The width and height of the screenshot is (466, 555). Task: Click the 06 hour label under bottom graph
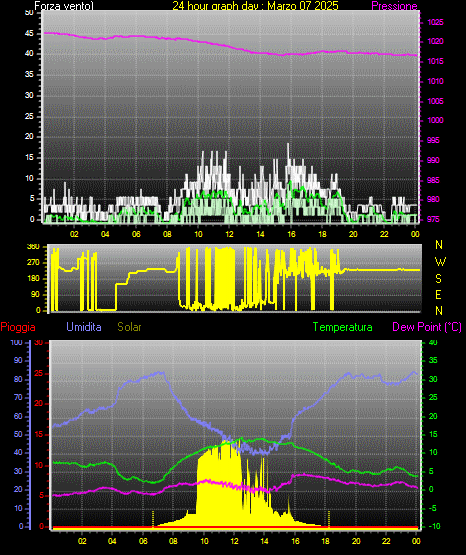pyautogui.click(x=143, y=541)
